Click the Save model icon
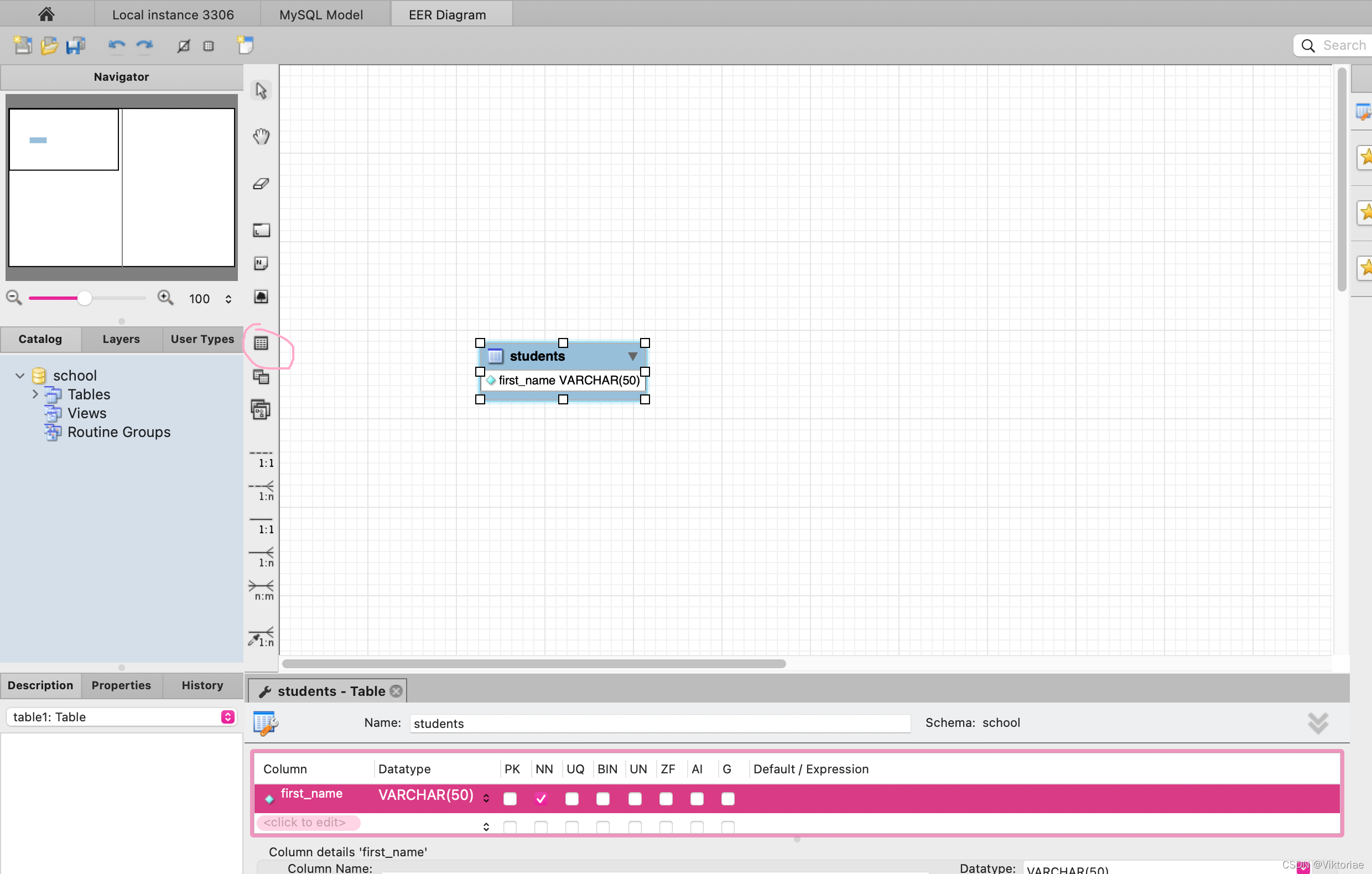Screen dimensions: 1372x874 click(x=75, y=45)
